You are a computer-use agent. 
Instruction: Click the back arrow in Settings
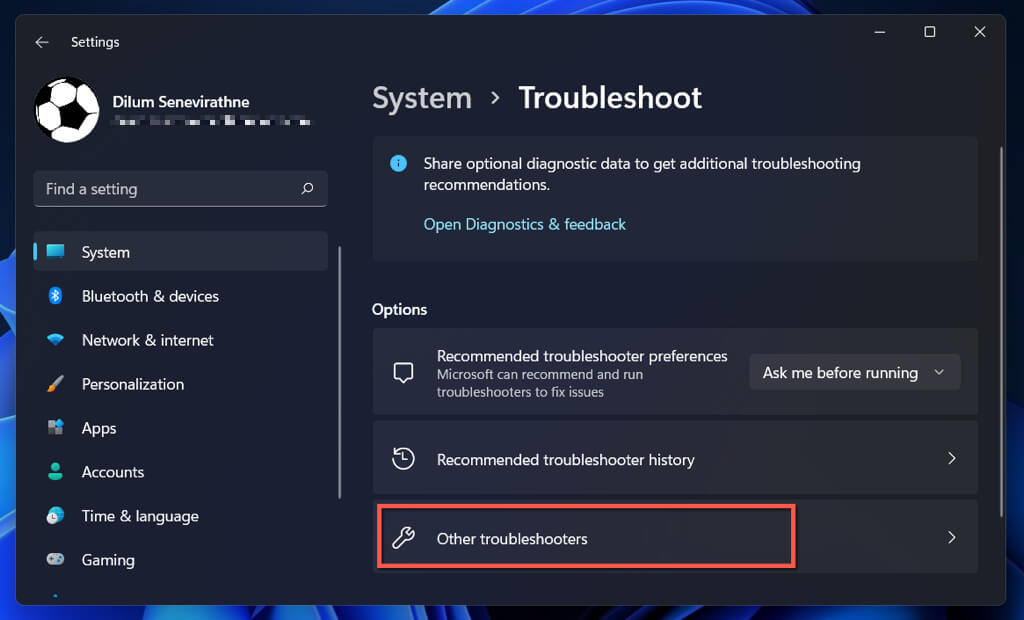(x=41, y=42)
